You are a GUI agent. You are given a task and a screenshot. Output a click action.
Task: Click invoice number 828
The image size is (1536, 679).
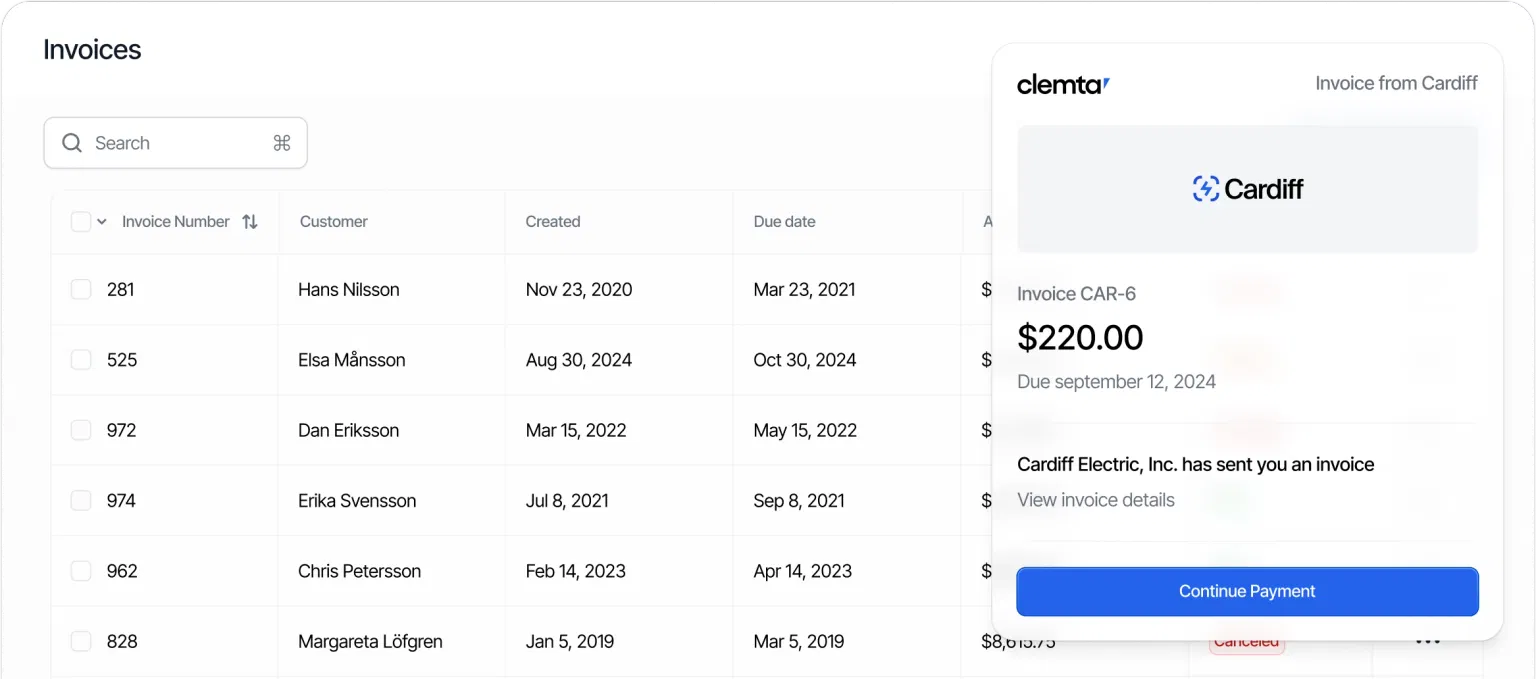(122, 641)
